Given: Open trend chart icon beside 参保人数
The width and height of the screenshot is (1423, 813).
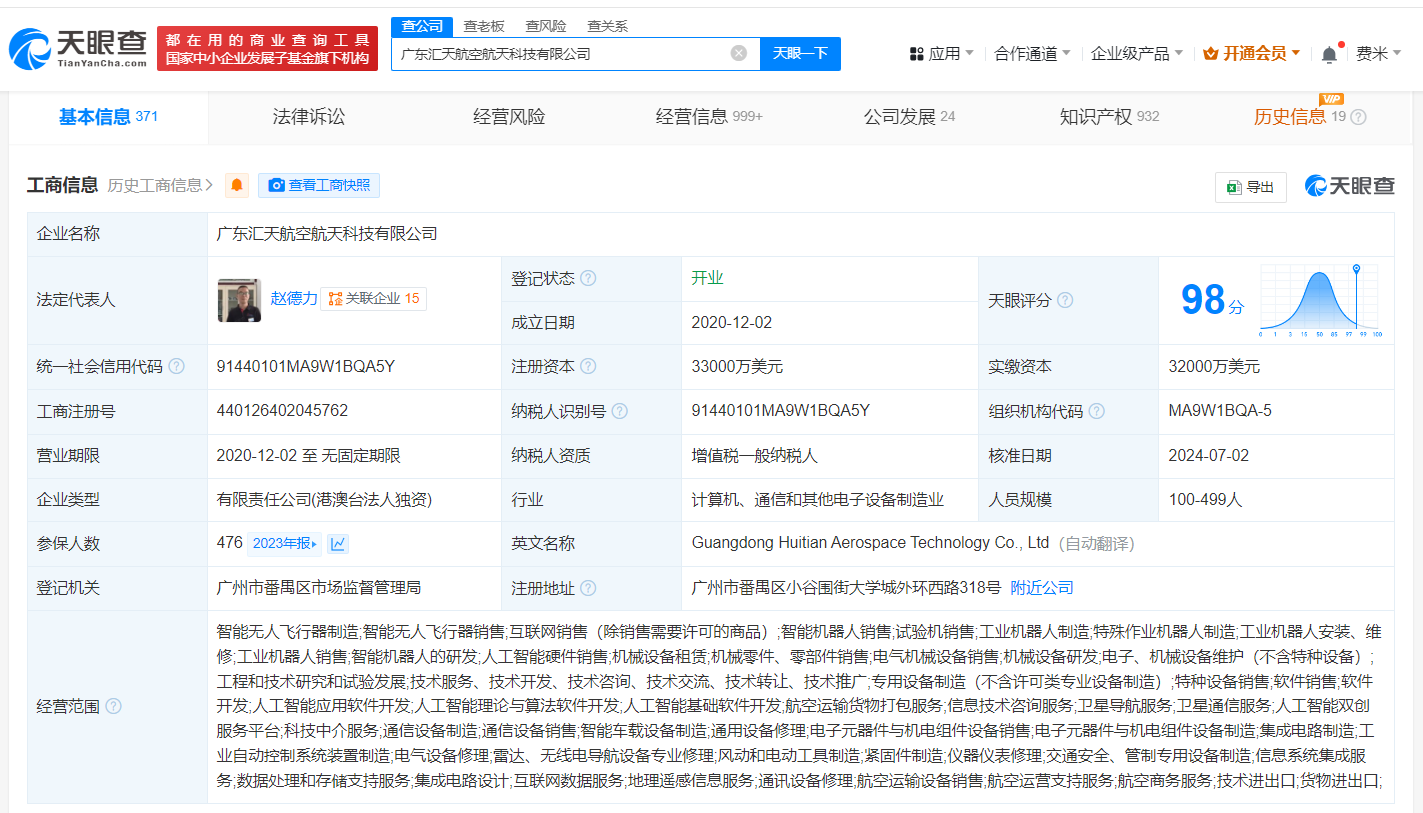Looking at the screenshot, I should pyautogui.click(x=338, y=544).
